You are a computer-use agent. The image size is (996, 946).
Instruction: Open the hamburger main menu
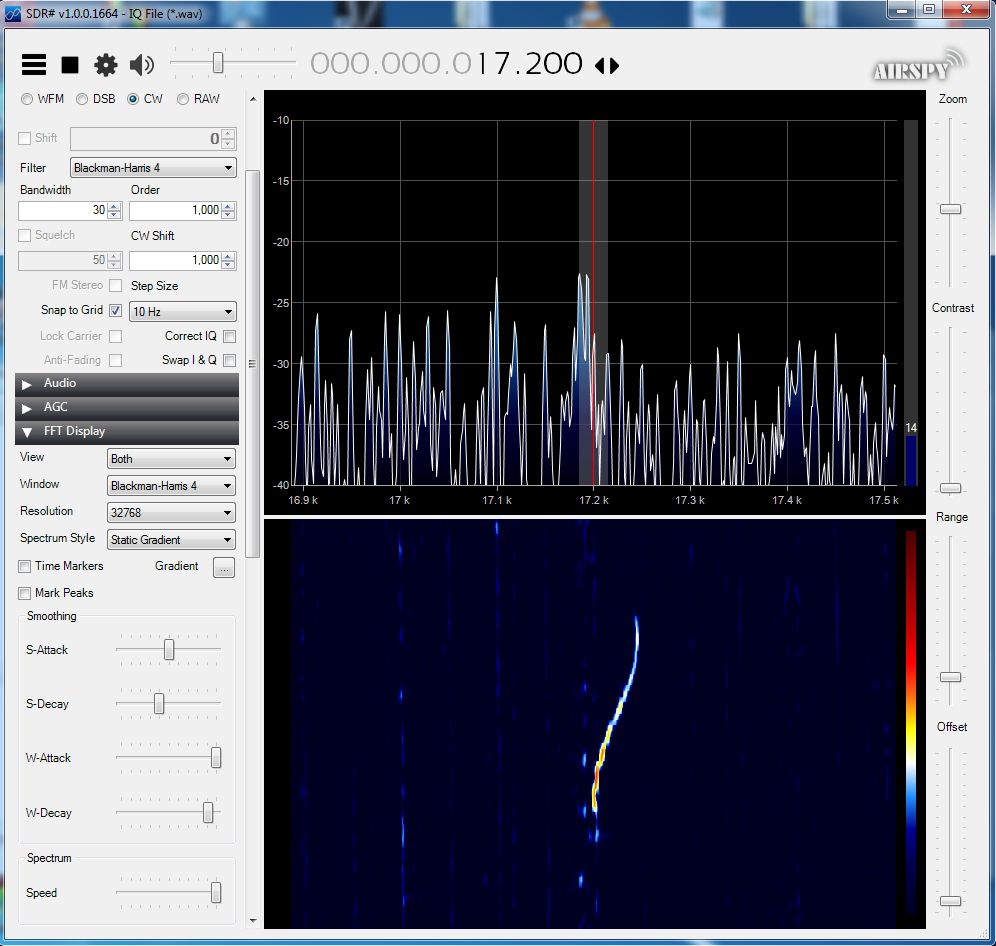[34, 65]
